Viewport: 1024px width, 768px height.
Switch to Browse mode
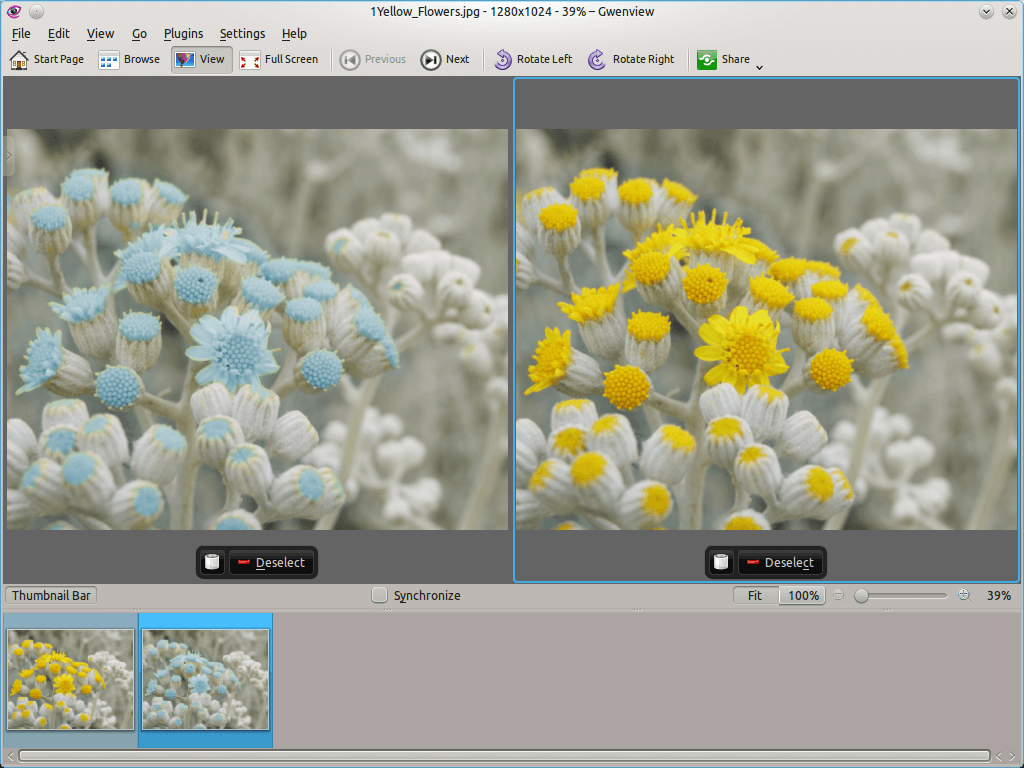(130, 59)
